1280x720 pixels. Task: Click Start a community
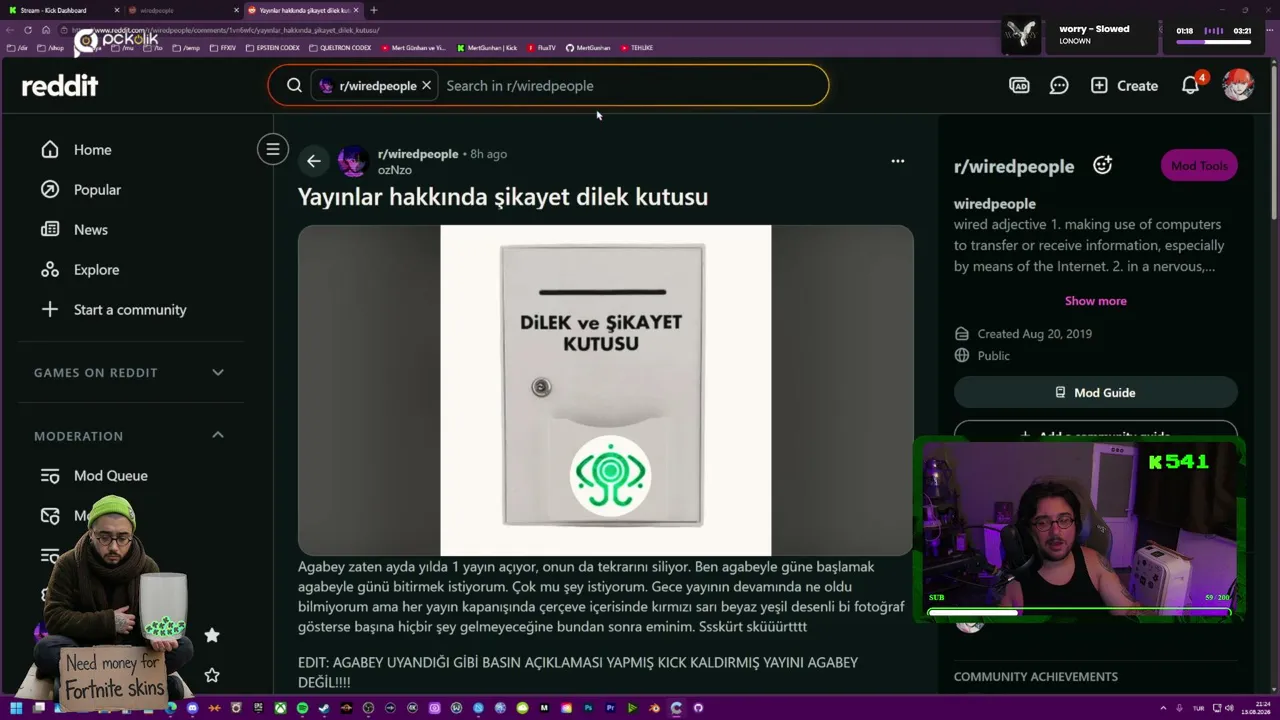click(130, 310)
